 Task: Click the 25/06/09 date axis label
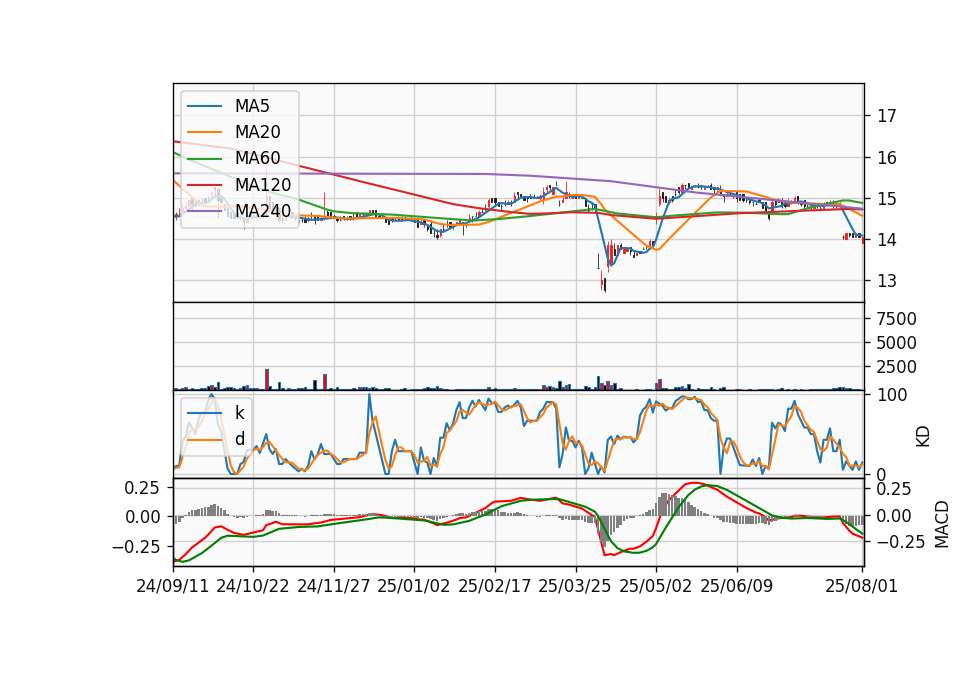[x=737, y=586]
